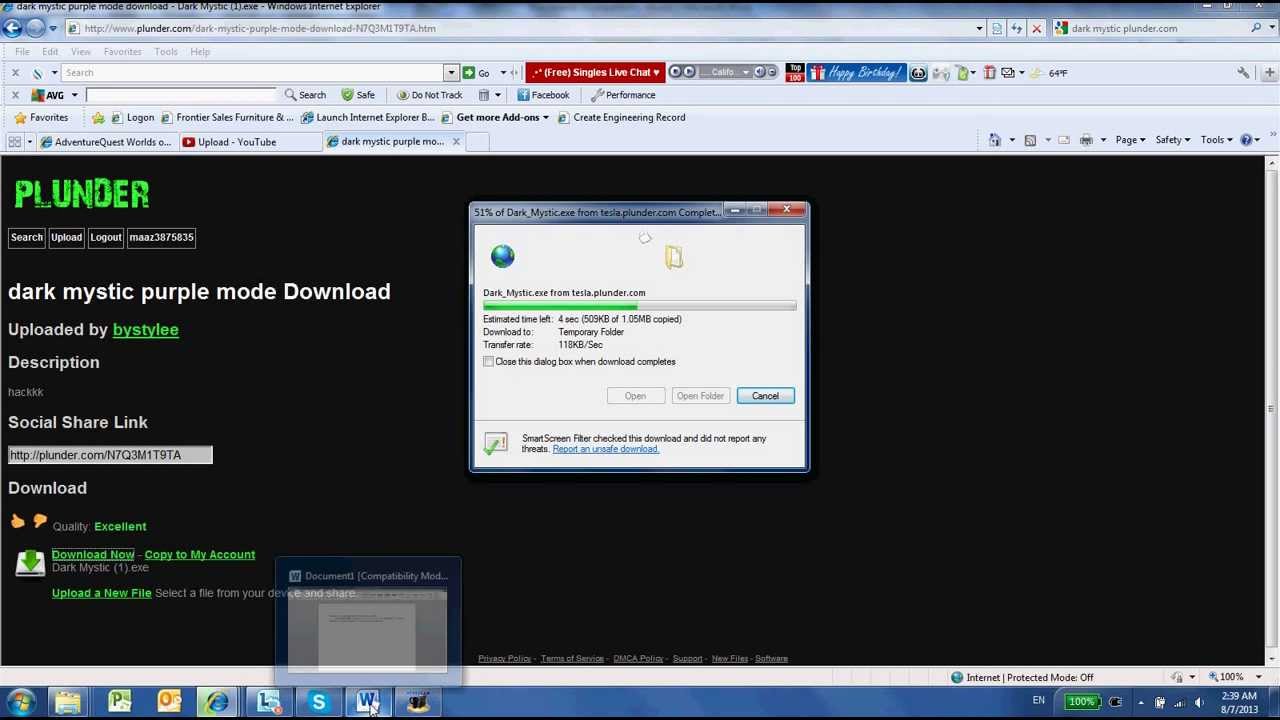1280x720 pixels.
Task: Open the View menu
Action: pos(81,52)
